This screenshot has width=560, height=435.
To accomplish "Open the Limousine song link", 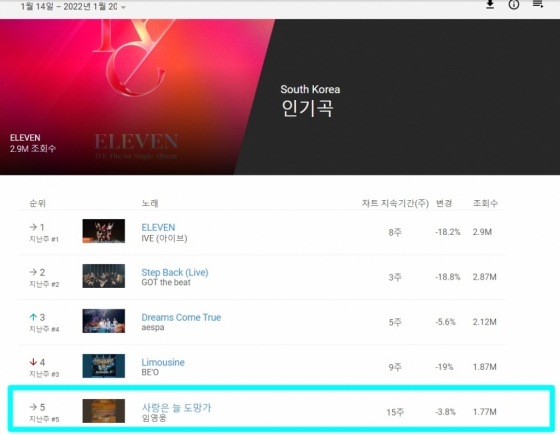I will pos(163,362).
